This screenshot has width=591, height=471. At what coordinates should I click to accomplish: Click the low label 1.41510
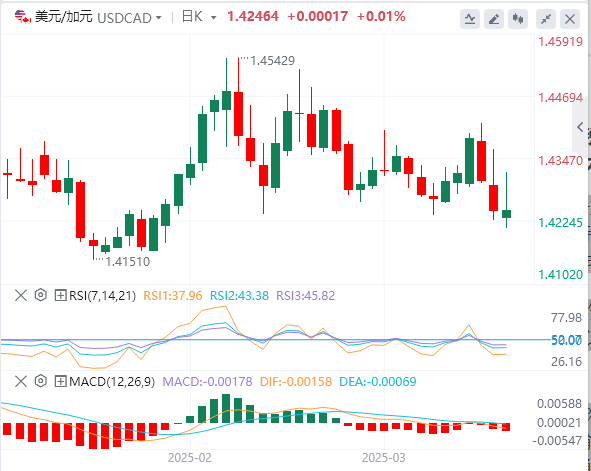[127, 261]
